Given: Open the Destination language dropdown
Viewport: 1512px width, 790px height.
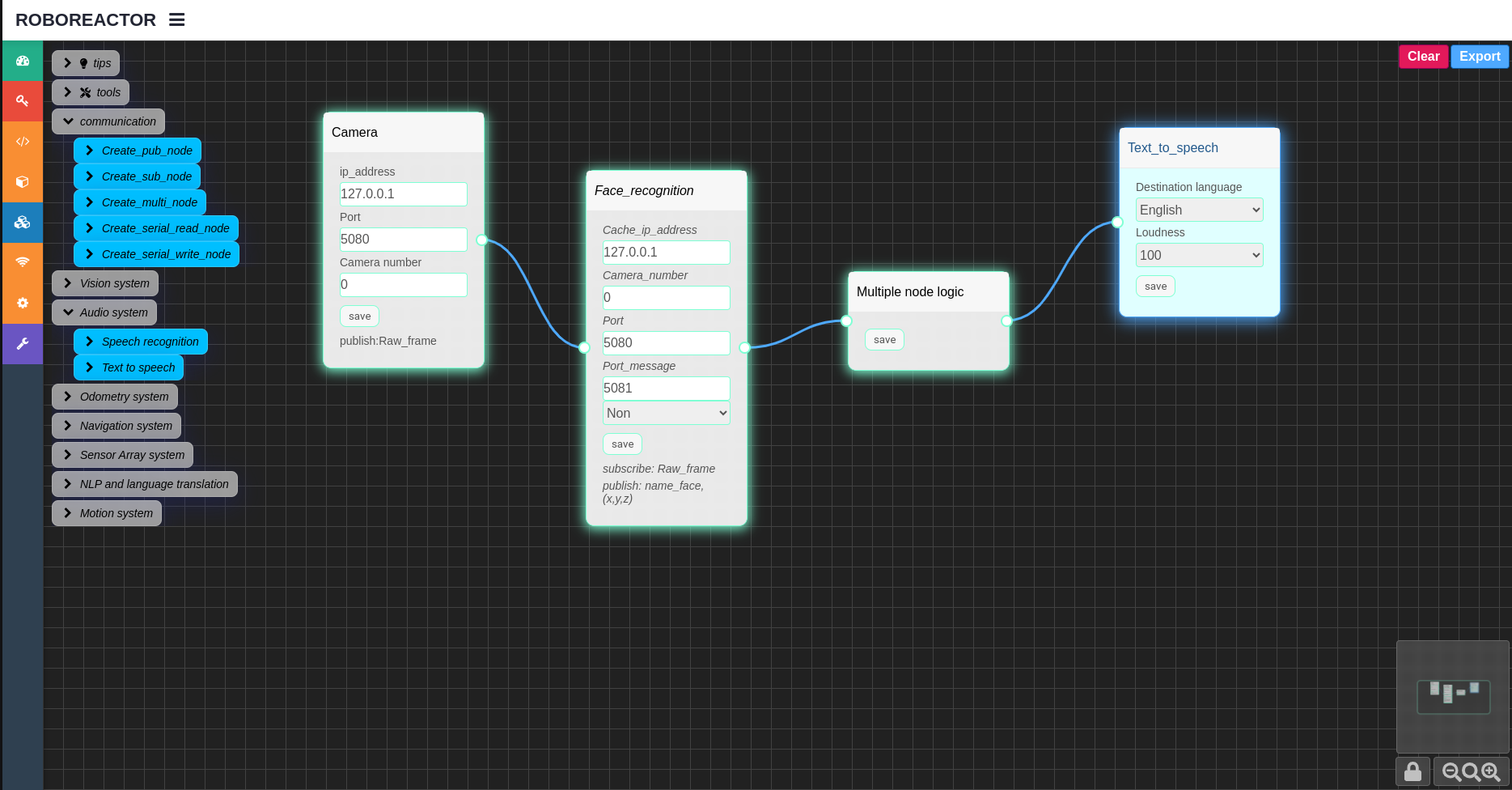Looking at the screenshot, I should [x=1199, y=210].
